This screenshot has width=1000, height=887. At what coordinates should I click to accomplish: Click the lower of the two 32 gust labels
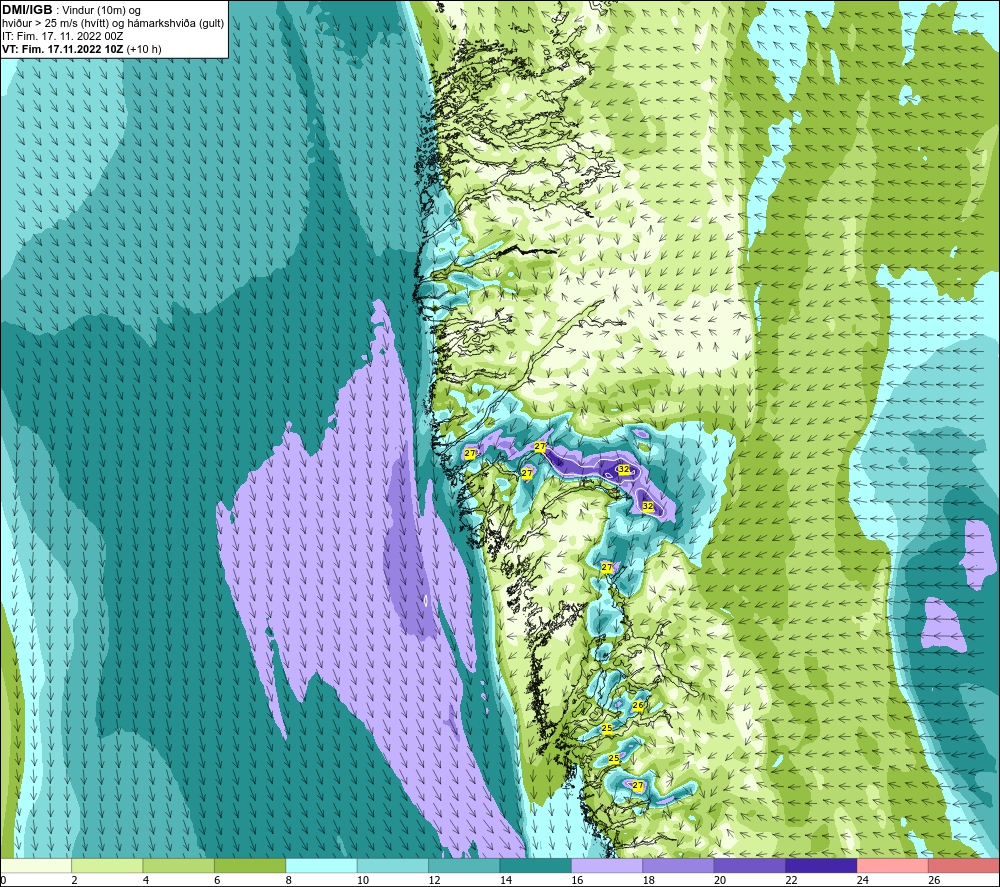(648, 506)
